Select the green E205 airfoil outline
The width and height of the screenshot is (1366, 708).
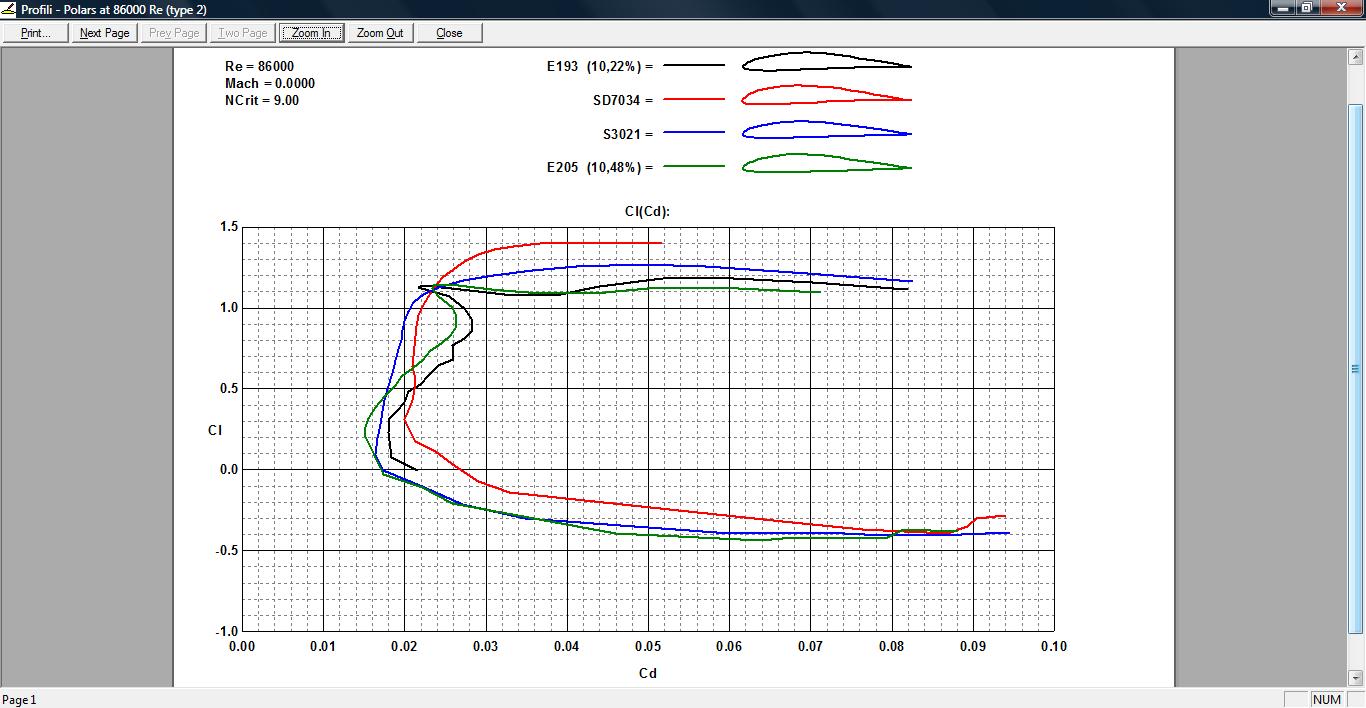tap(826, 163)
